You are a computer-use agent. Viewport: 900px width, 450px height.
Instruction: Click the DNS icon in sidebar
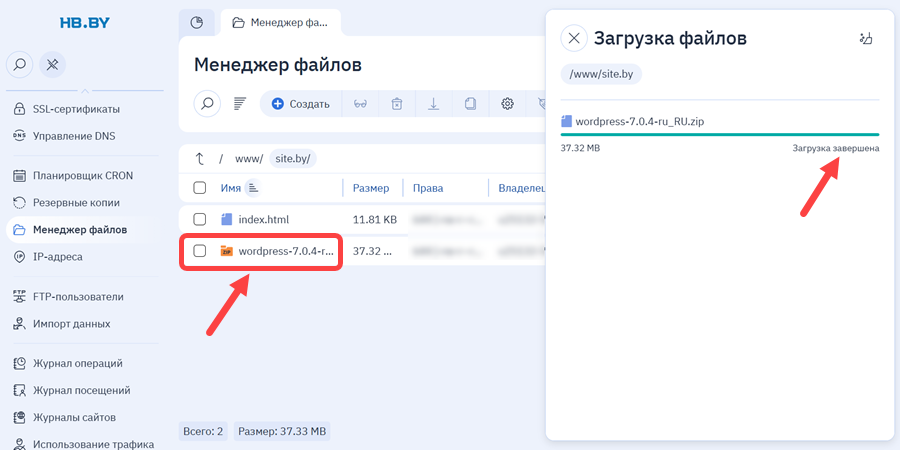20,136
